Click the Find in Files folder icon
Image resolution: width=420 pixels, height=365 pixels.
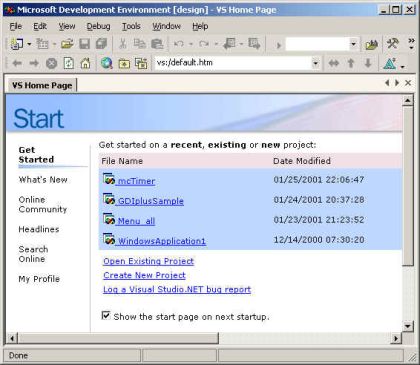click(371, 44)
